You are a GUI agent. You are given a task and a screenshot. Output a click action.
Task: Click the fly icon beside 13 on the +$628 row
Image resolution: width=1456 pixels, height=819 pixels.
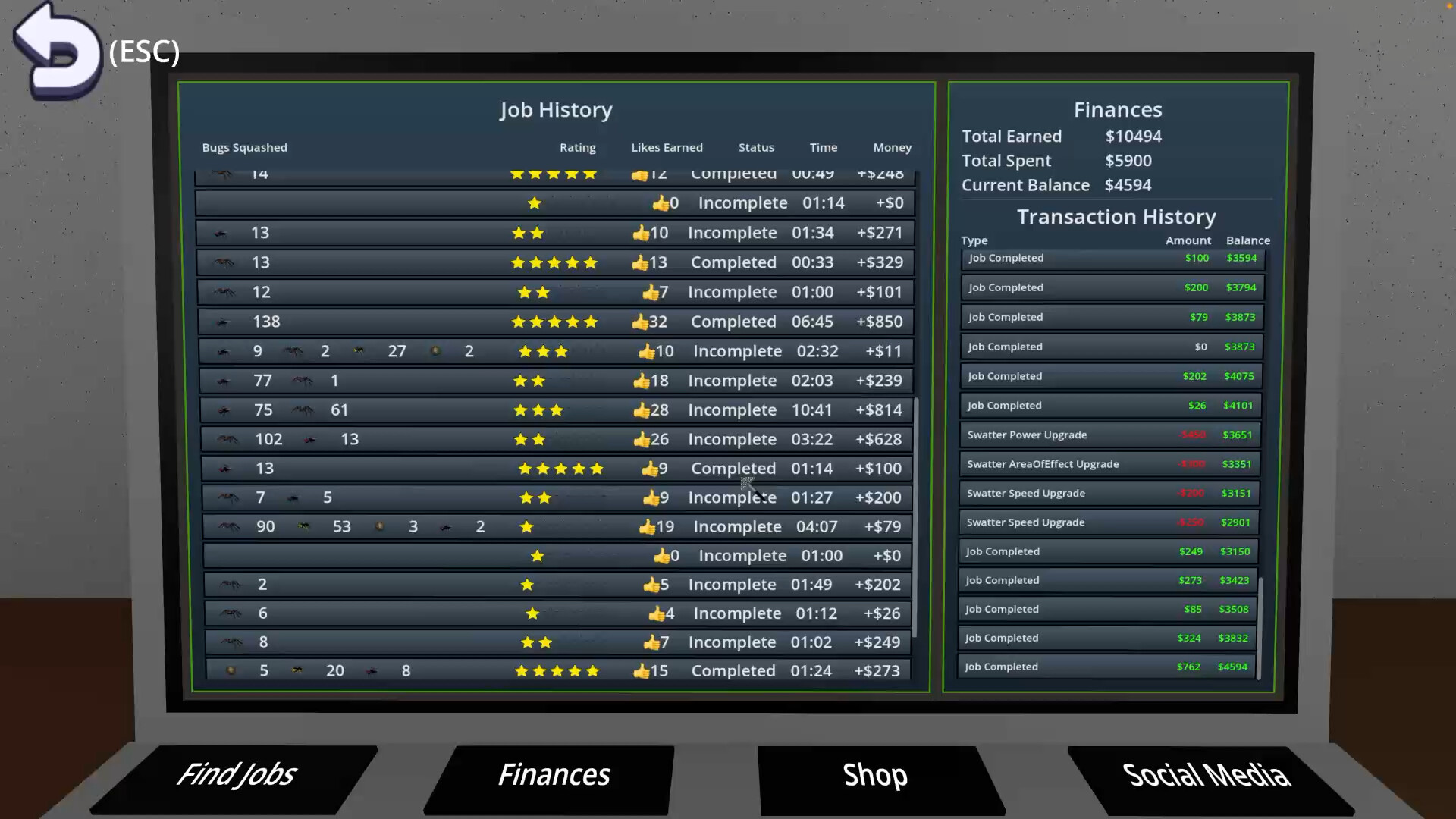click(309, 438)
